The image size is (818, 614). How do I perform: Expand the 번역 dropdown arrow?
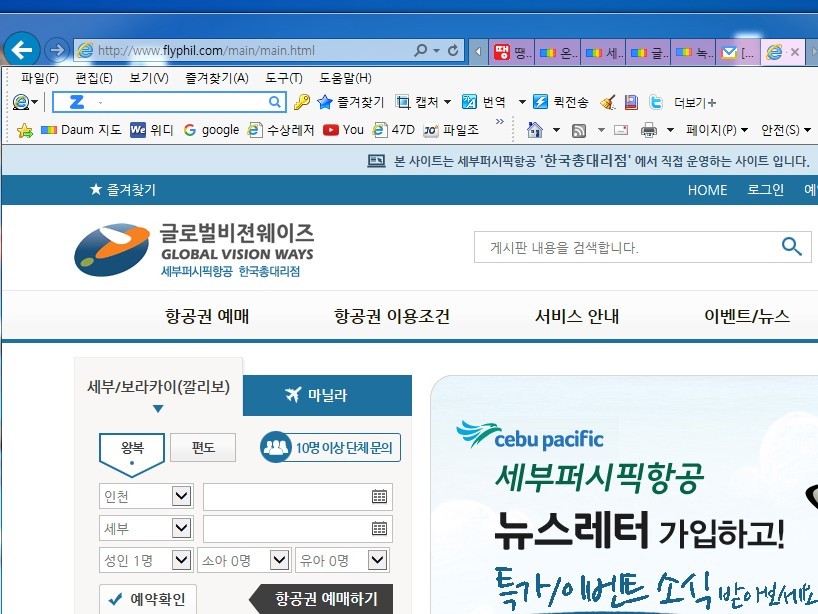pos(522,102)
